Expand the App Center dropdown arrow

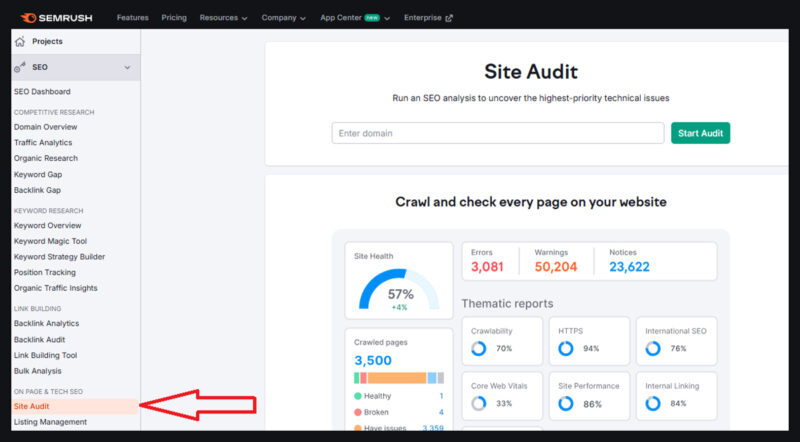[387, 18]
